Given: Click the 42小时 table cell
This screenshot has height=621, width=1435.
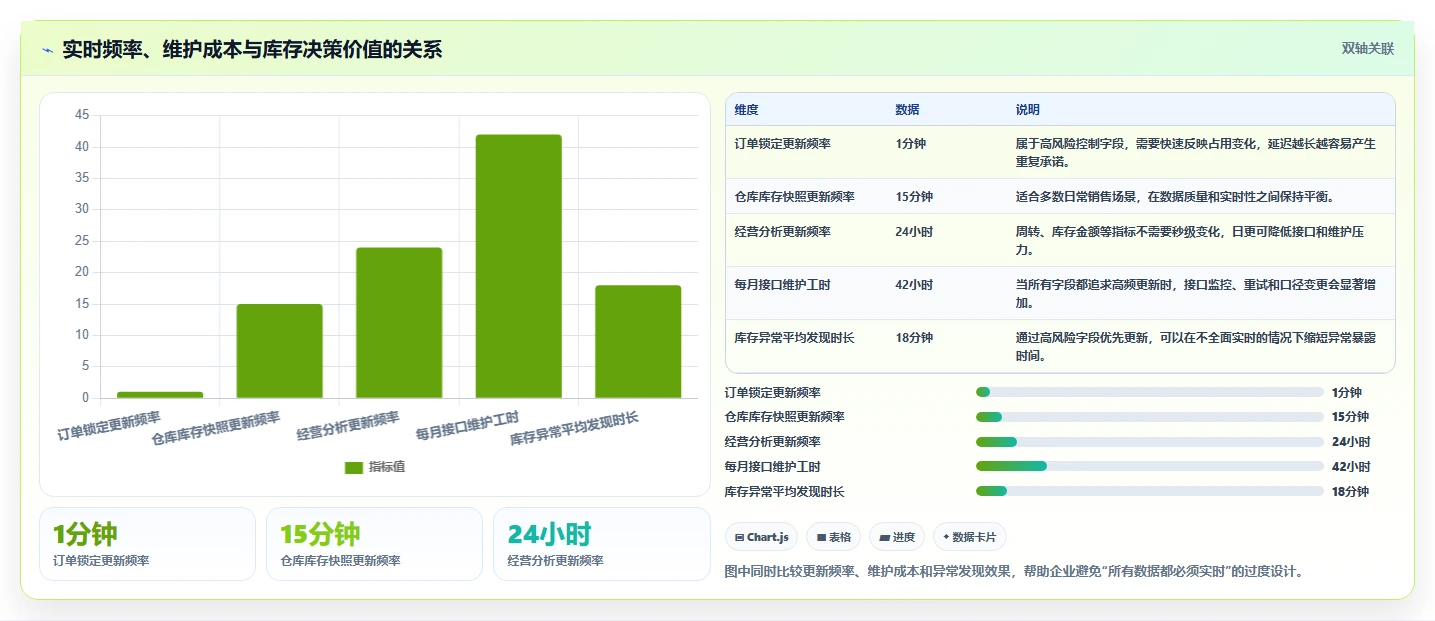Looking at the screenshot, I should (x=914, y=285).
